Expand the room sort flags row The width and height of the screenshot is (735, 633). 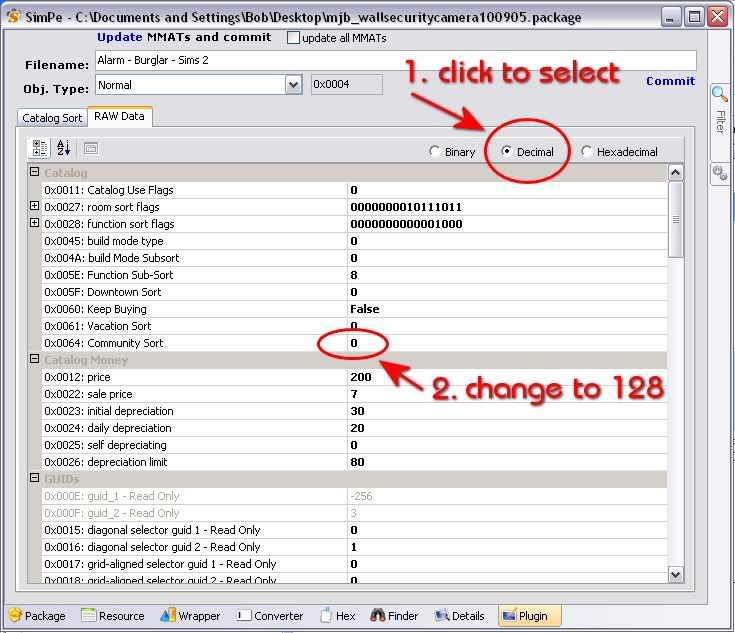coord(35,207)
